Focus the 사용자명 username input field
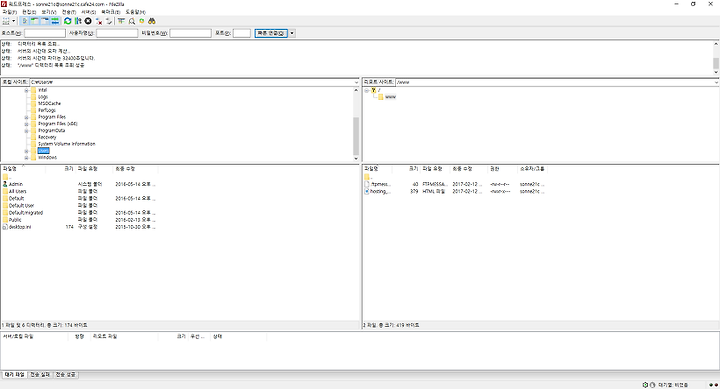 (117, 33)
